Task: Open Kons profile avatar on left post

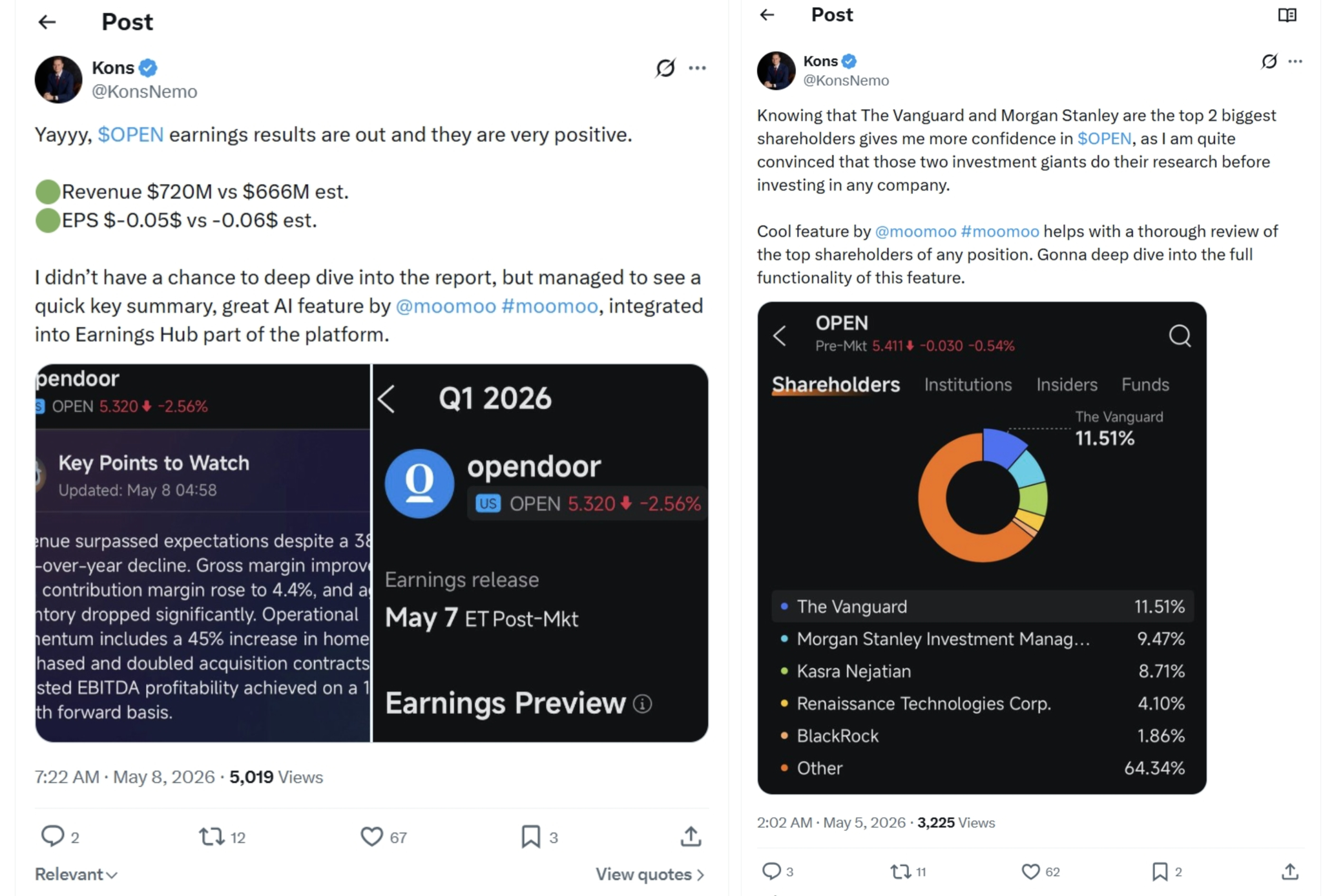Action: tap(59, 79)
